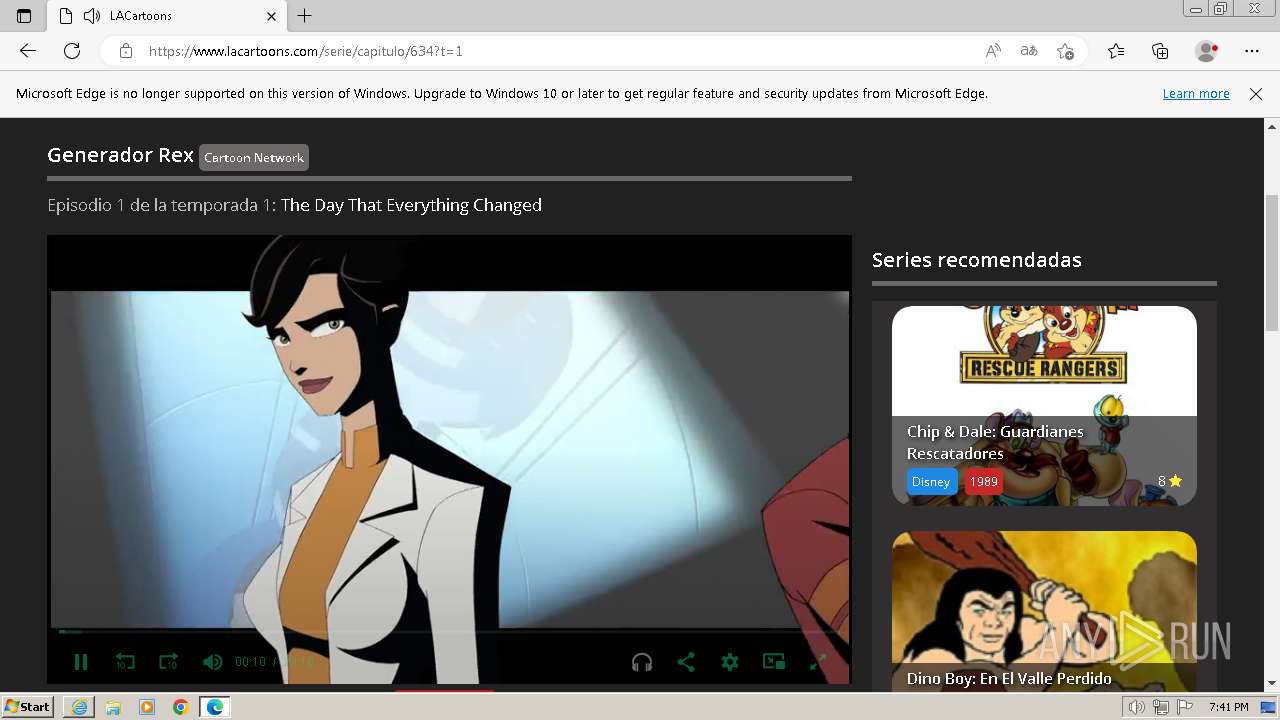Seek on the video progress bar
Viewport: 1280px width, 720px height.
(x=449, y=632)
